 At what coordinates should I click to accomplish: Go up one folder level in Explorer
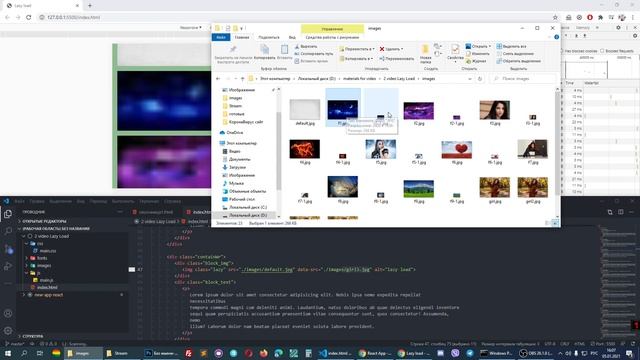(242, 79)
